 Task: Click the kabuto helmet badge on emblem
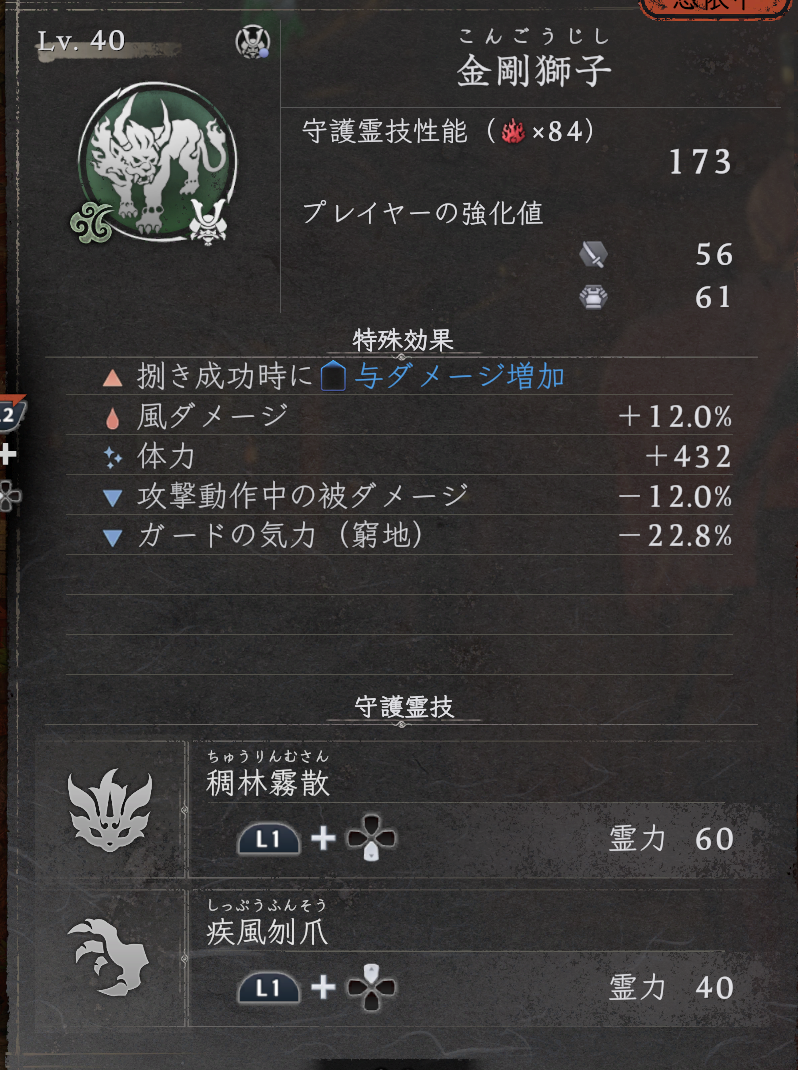pyautogui.click(x=208, y=221)
